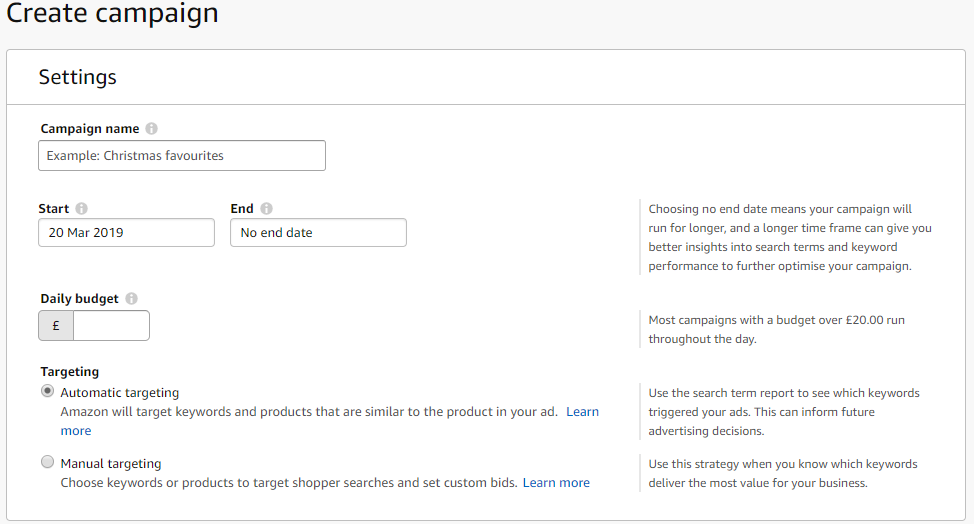
Task: Click the Create campaign page title
Action: 112,13
